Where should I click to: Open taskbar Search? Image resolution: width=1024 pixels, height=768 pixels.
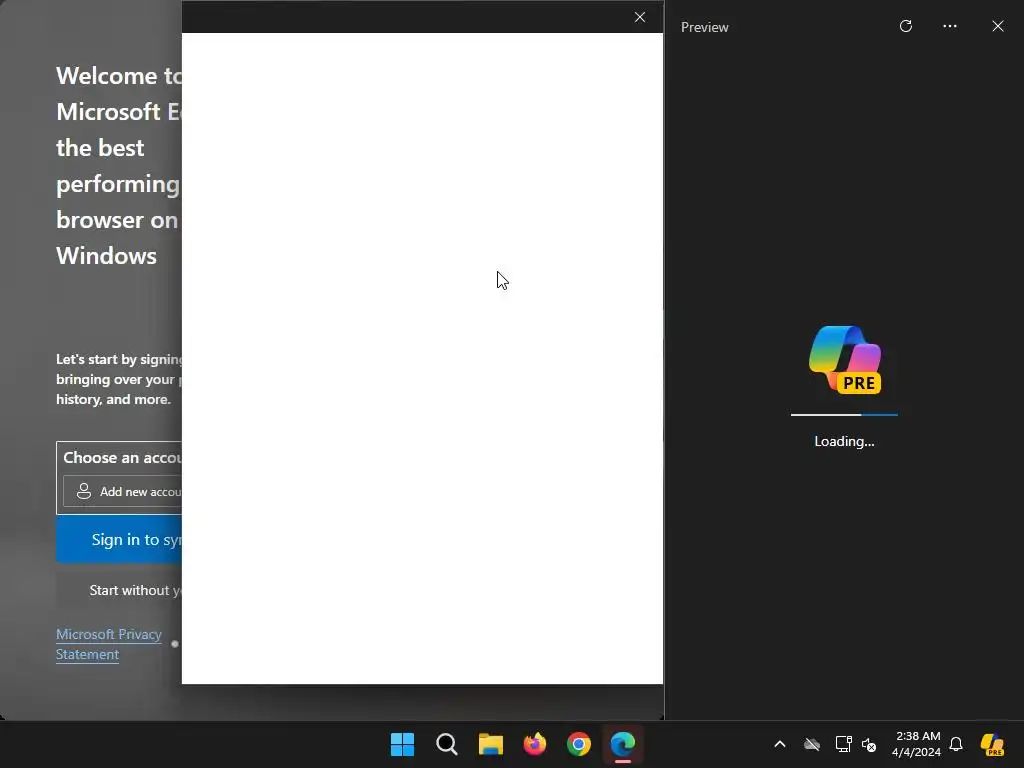(x=447, y=744)
